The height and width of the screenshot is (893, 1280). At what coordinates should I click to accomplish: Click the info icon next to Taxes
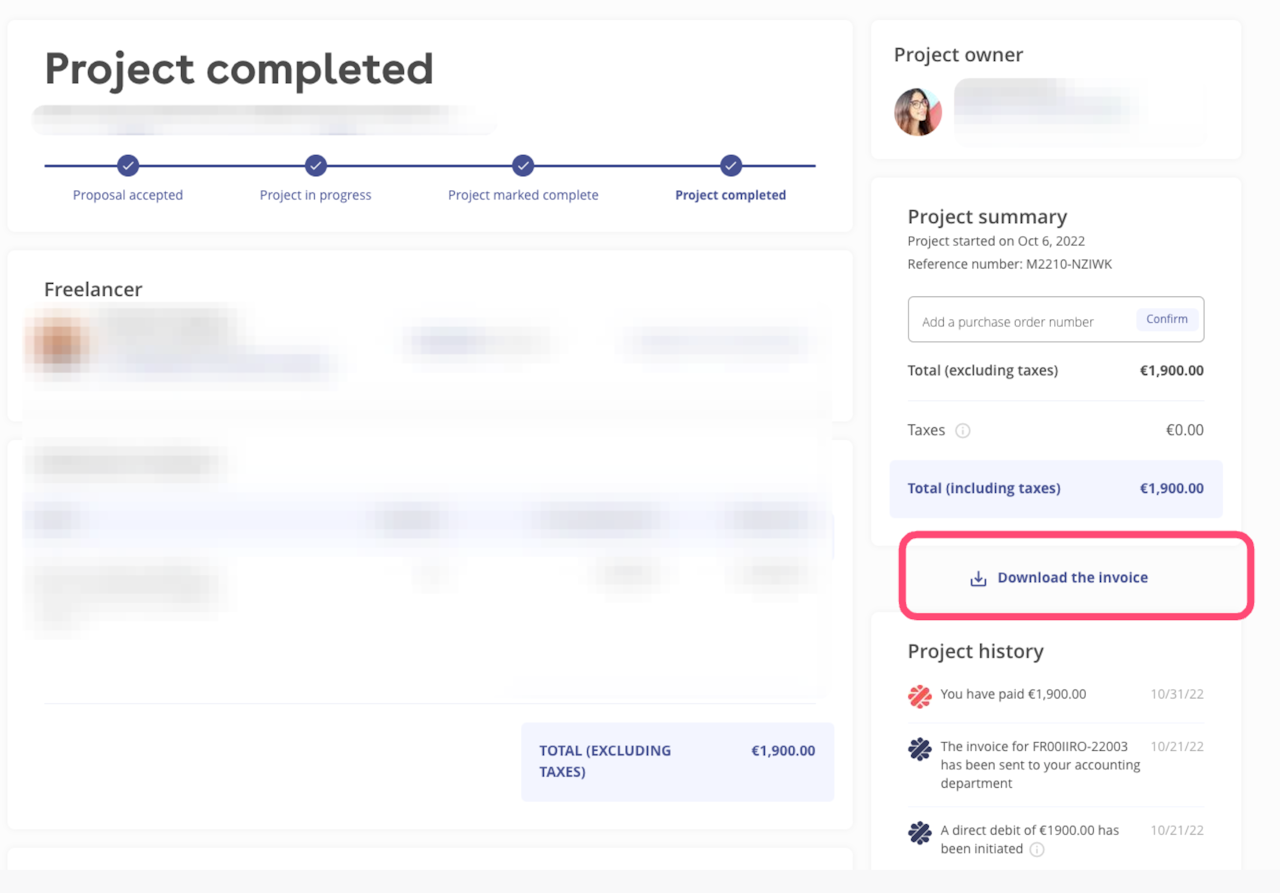tap(963, 431)
